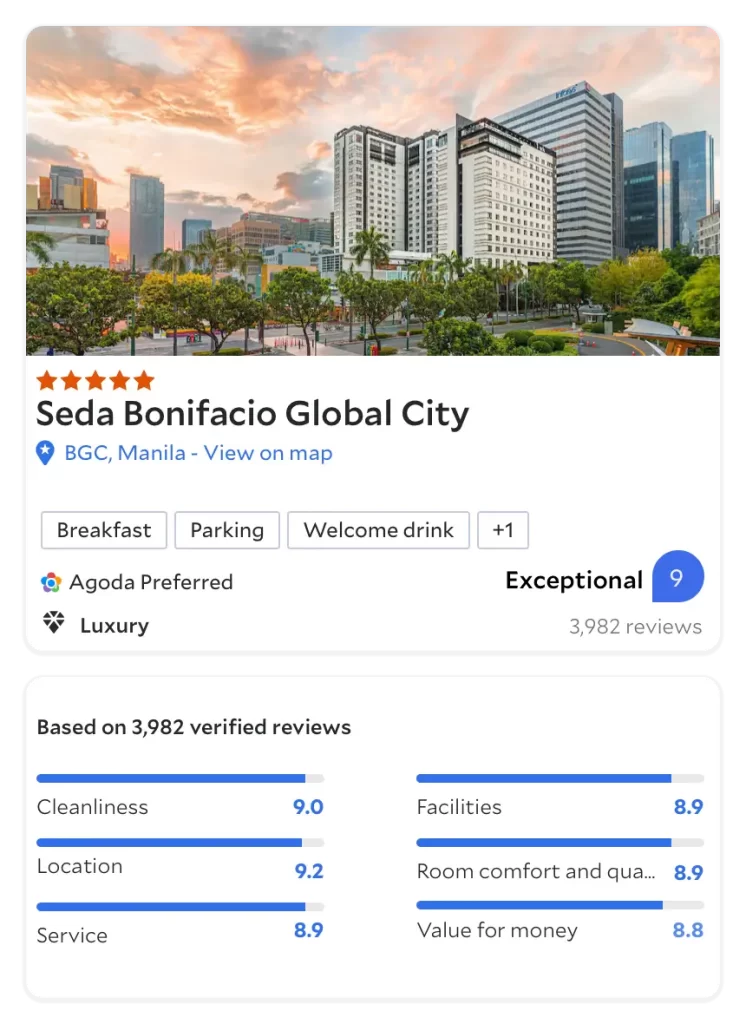Screen dimensions: 746x1024
Task: Click the five-star rating icons
Action: click(x=95, y=380)
